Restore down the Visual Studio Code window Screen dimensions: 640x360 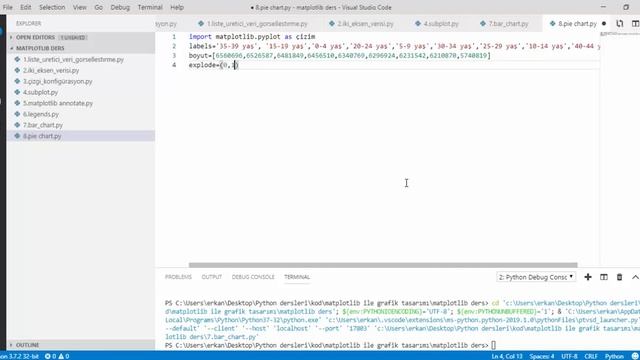pos(626,7)
